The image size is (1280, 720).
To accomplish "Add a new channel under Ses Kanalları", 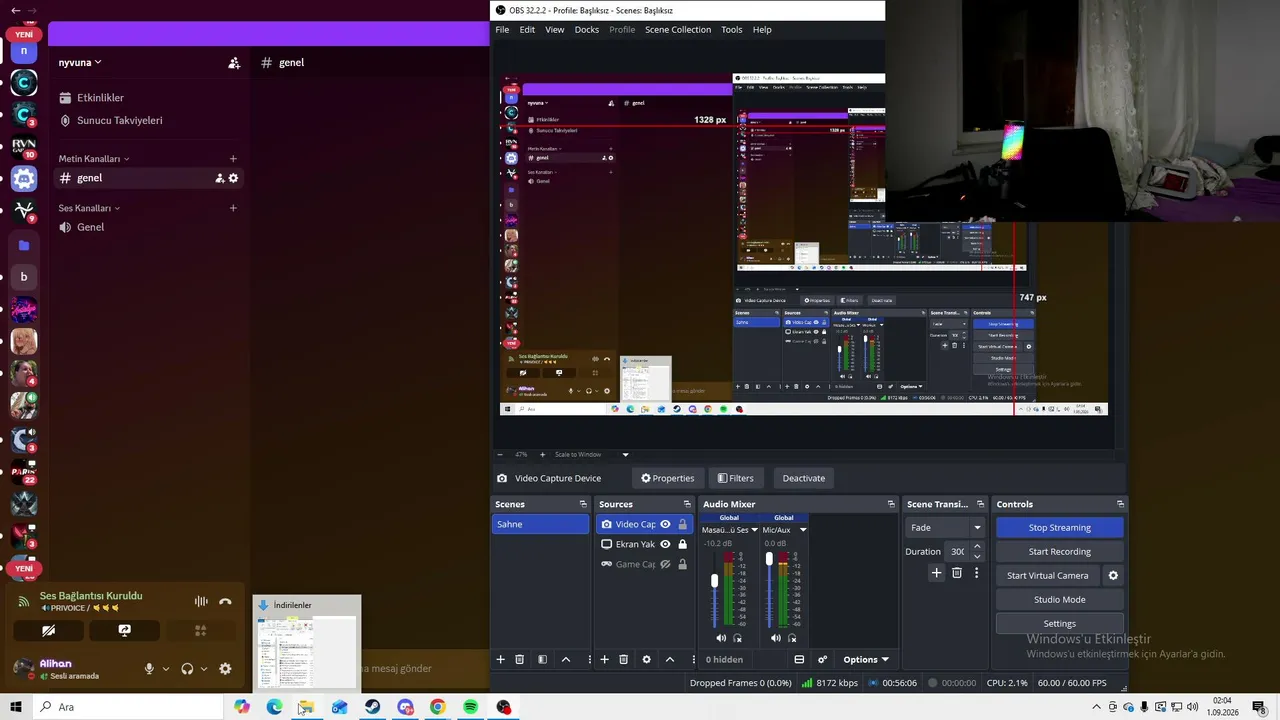I will 233,208.
